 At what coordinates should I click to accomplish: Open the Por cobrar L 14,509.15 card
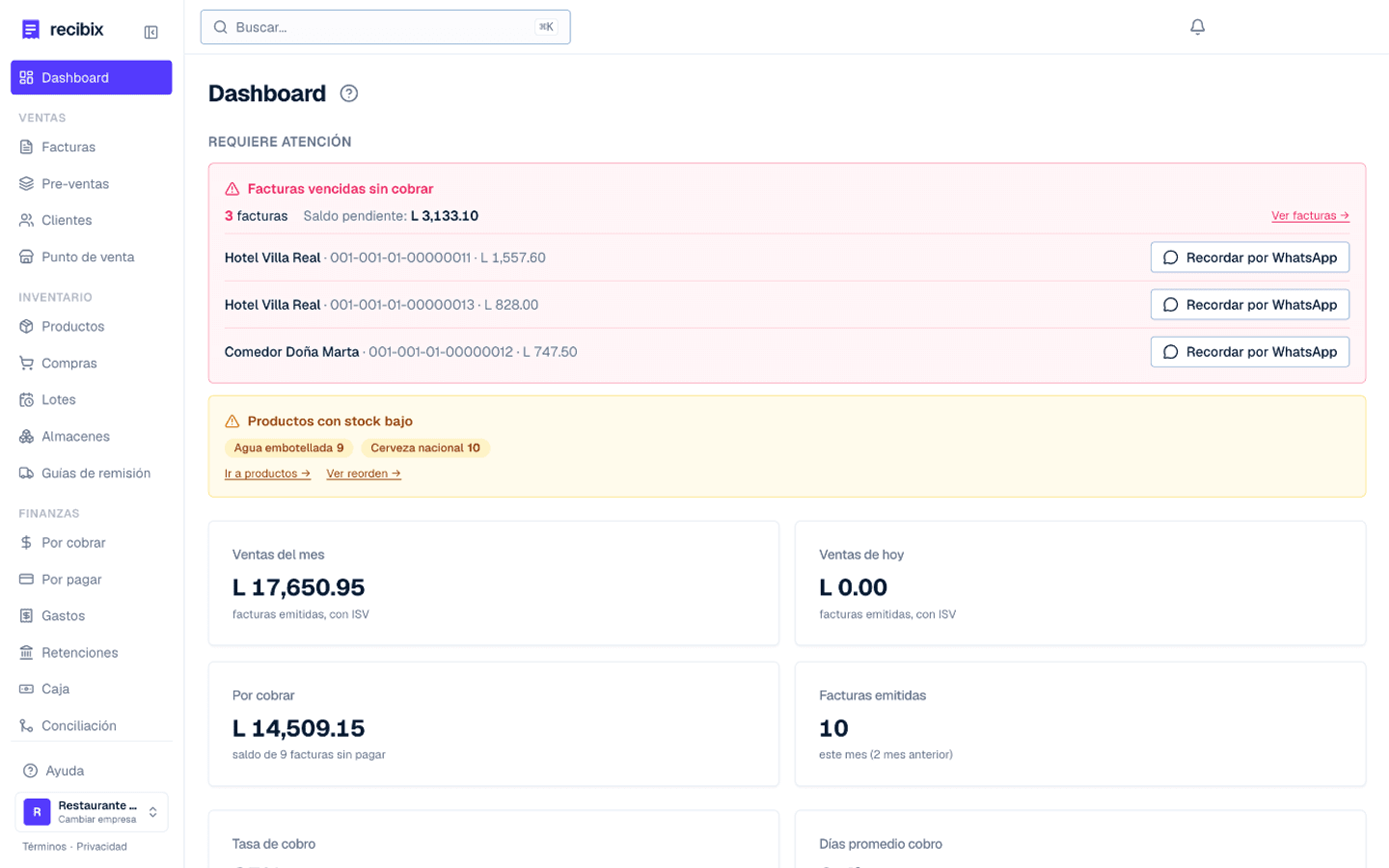coord(494,724)
